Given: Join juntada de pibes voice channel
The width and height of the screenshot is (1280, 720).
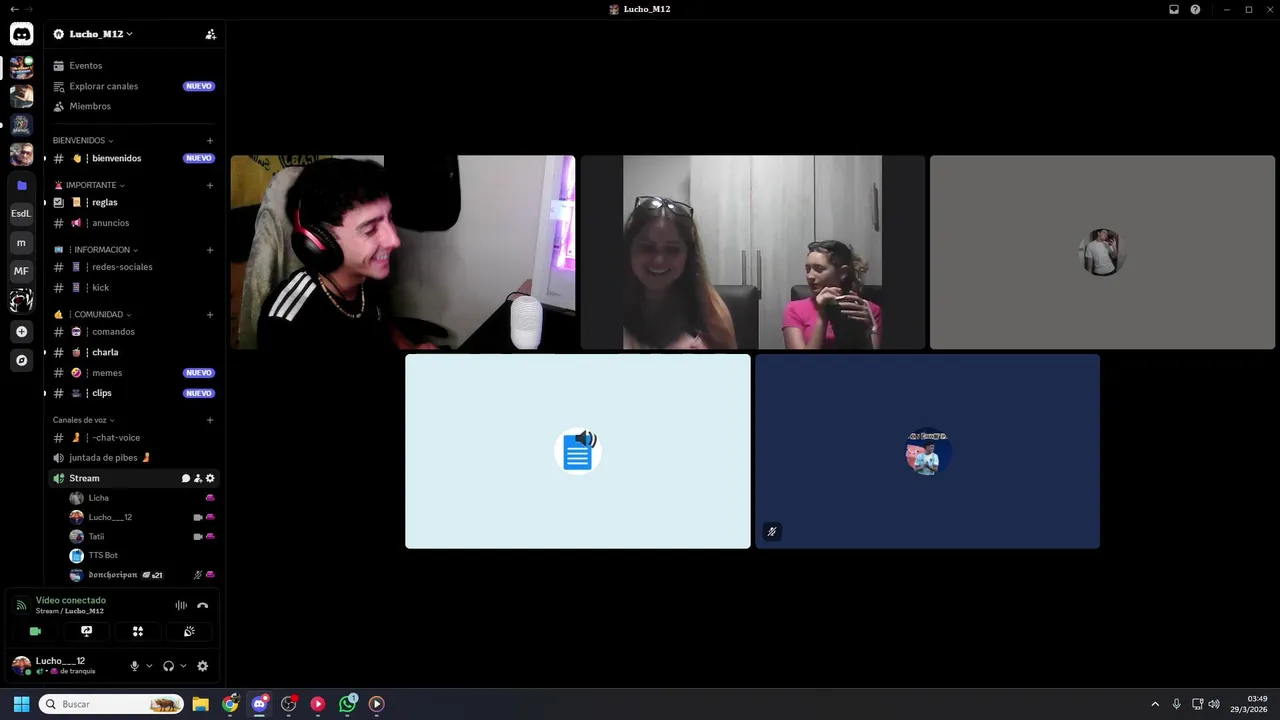Looking at the screenshot, I should coord(134,458).
